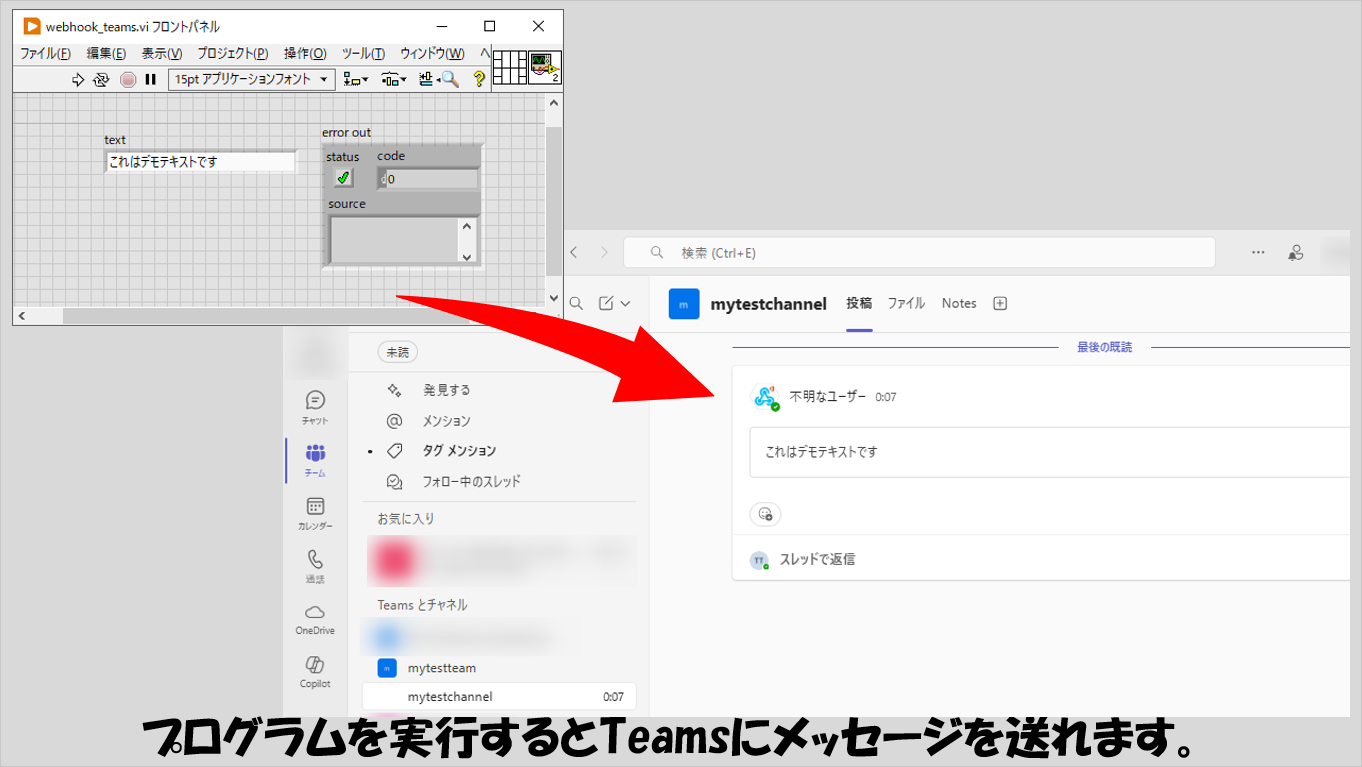Click the お気に入り section header
The image size is (1362, 767).
click(406, 519)
